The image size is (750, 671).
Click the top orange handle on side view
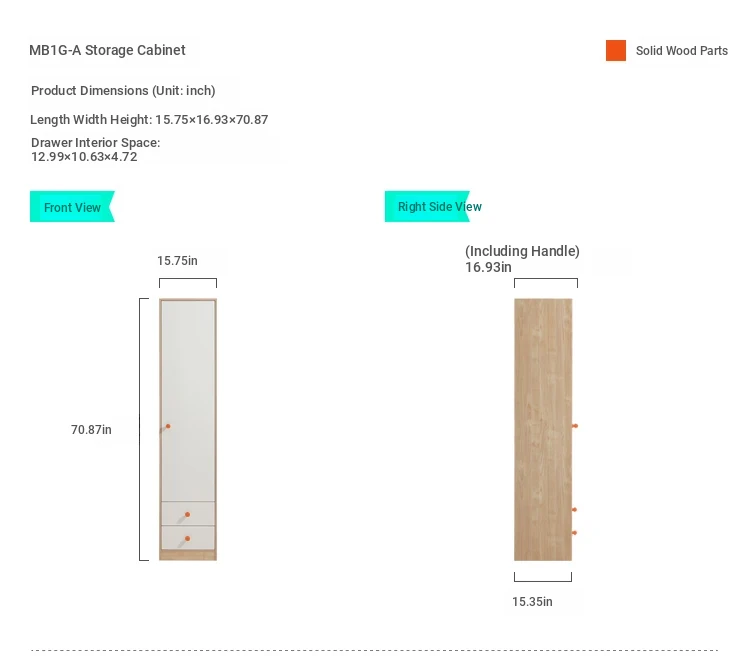coord(575,425)
